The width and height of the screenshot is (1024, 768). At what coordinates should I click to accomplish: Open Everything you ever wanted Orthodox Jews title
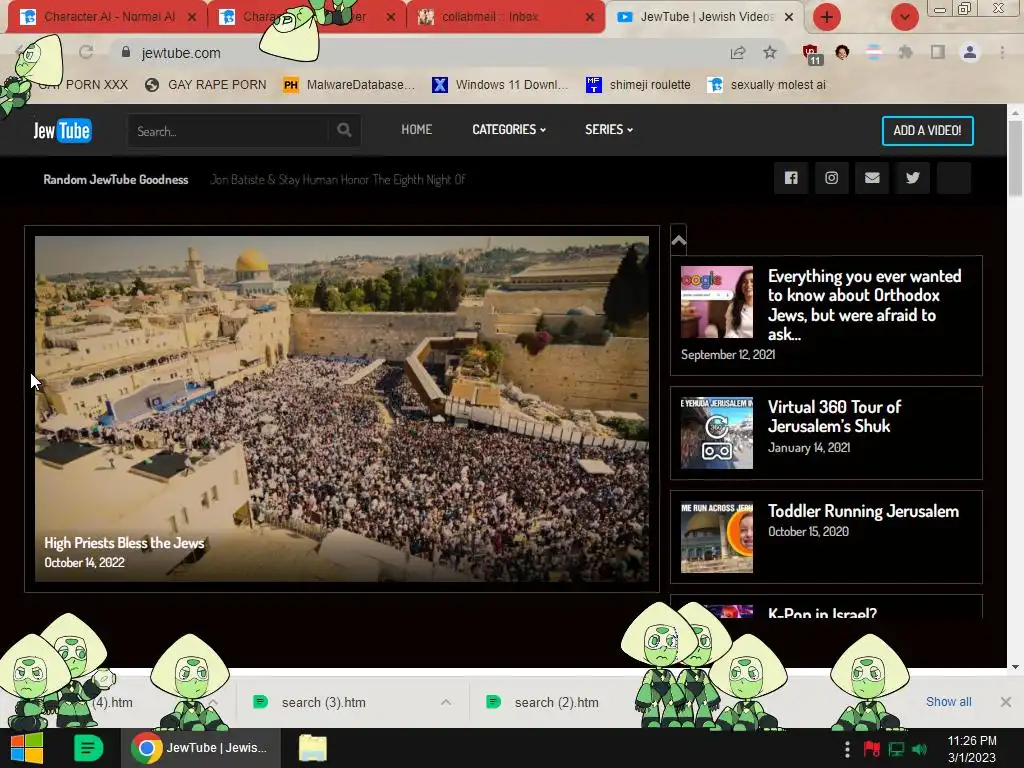point(864,304)
